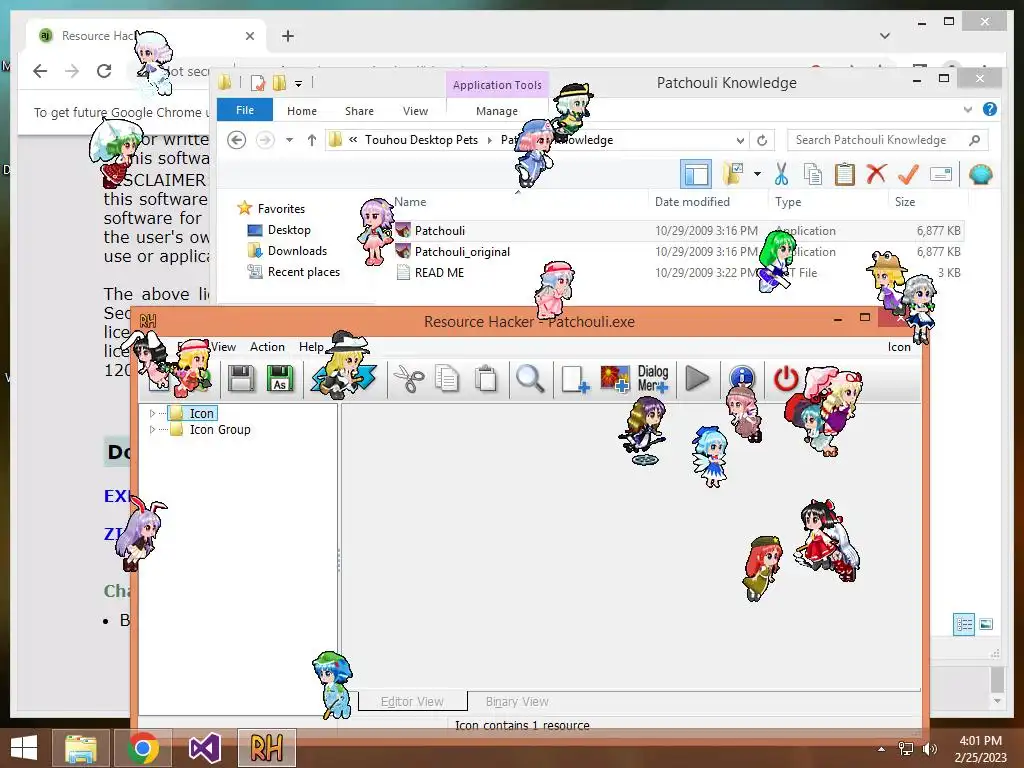Click the Explorer Back arrow
1024x768 pixels.
[236, 140]
